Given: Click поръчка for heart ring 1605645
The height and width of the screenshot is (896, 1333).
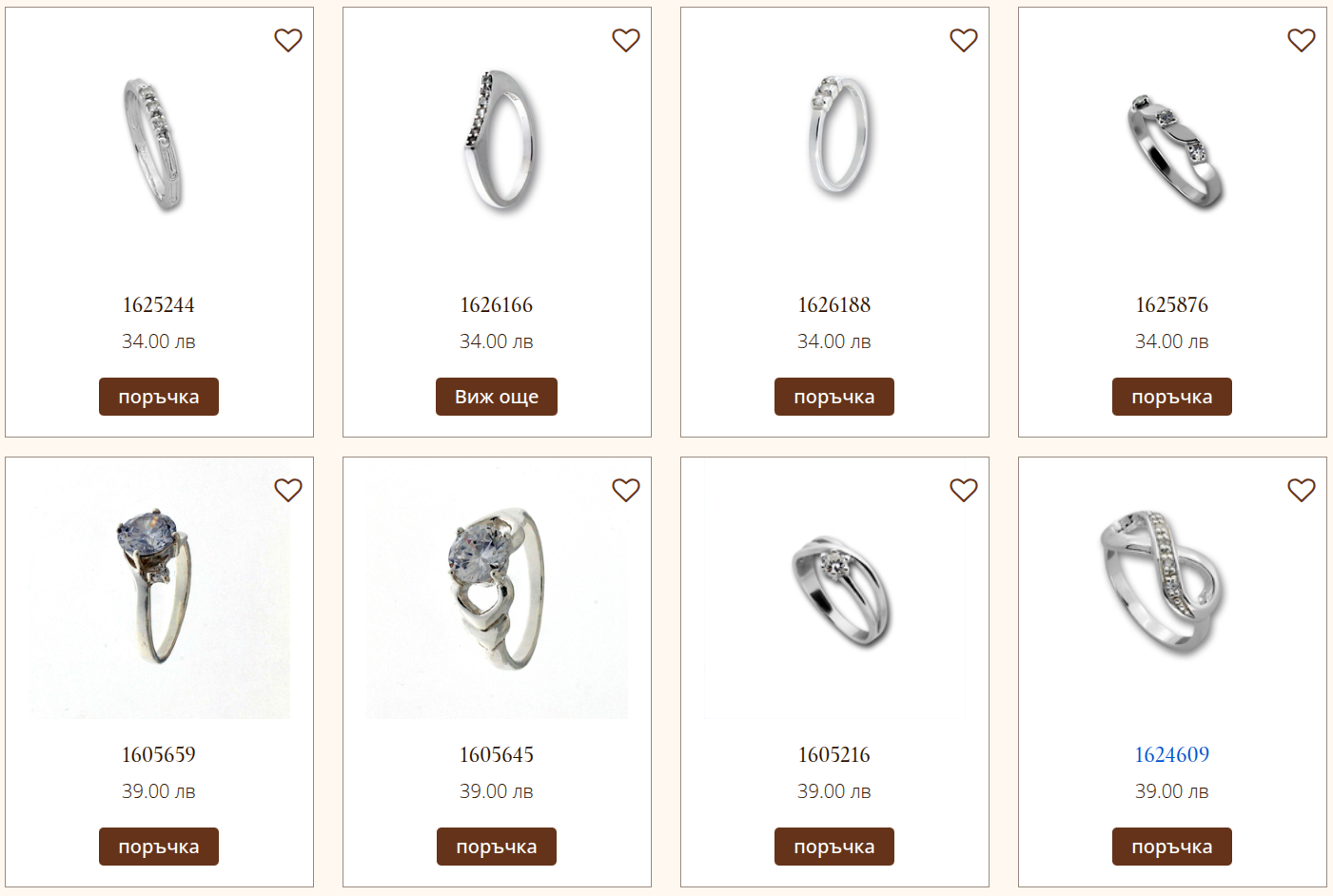Looking at the screenshot, I should click(x=497, y=847).
